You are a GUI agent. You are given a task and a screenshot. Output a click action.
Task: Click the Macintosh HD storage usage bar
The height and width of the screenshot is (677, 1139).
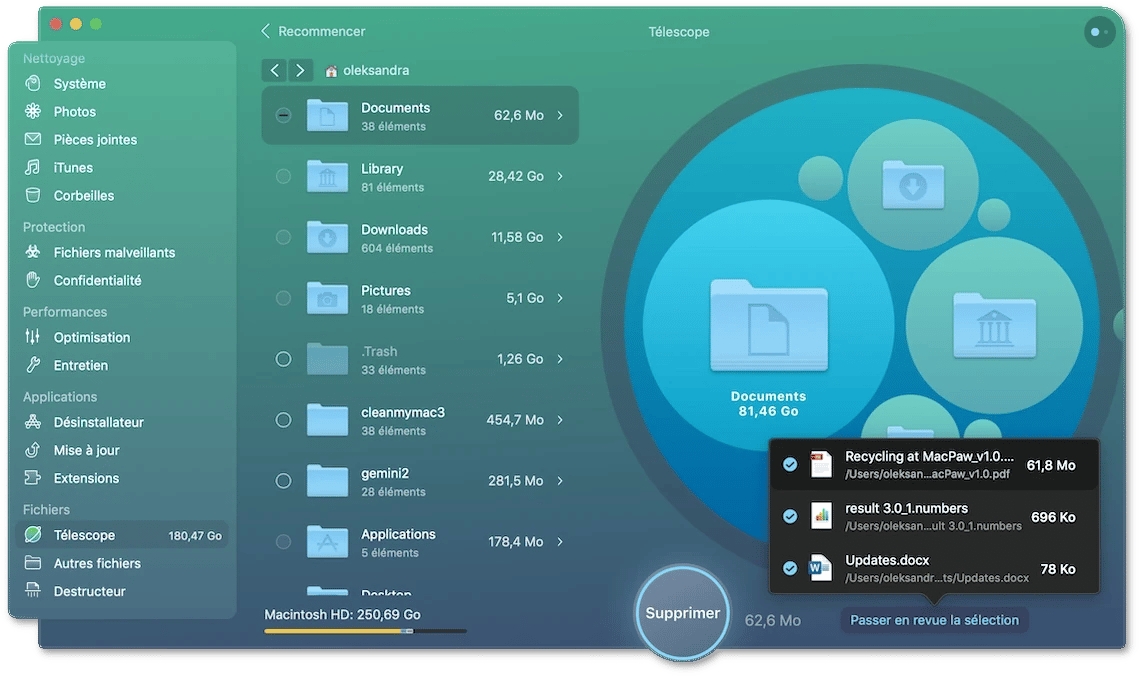365,631
